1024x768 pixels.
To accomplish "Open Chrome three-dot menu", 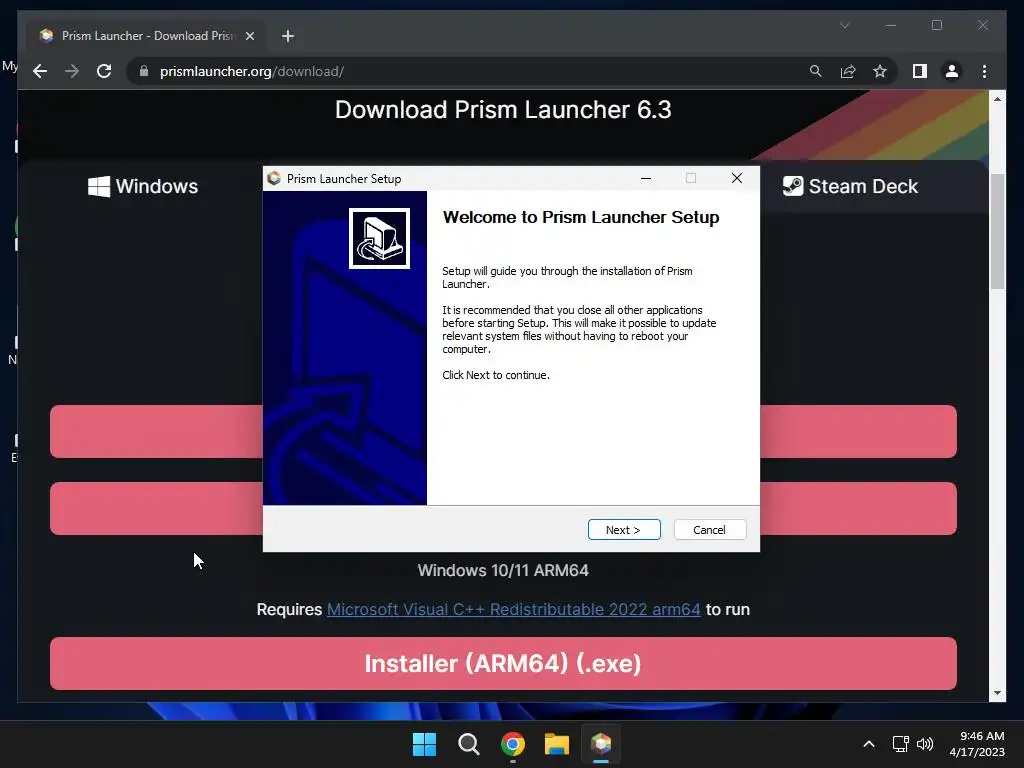I will click(x=984, y=71).
